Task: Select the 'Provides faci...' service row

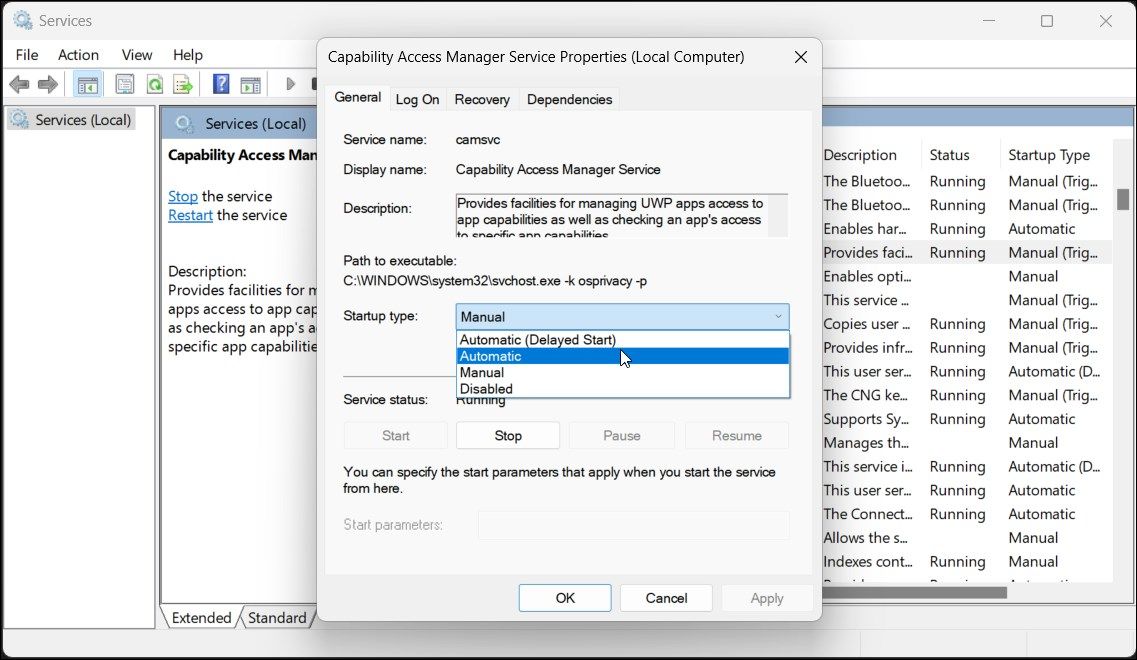Action: pyautogui.click(x=967, y=252)
